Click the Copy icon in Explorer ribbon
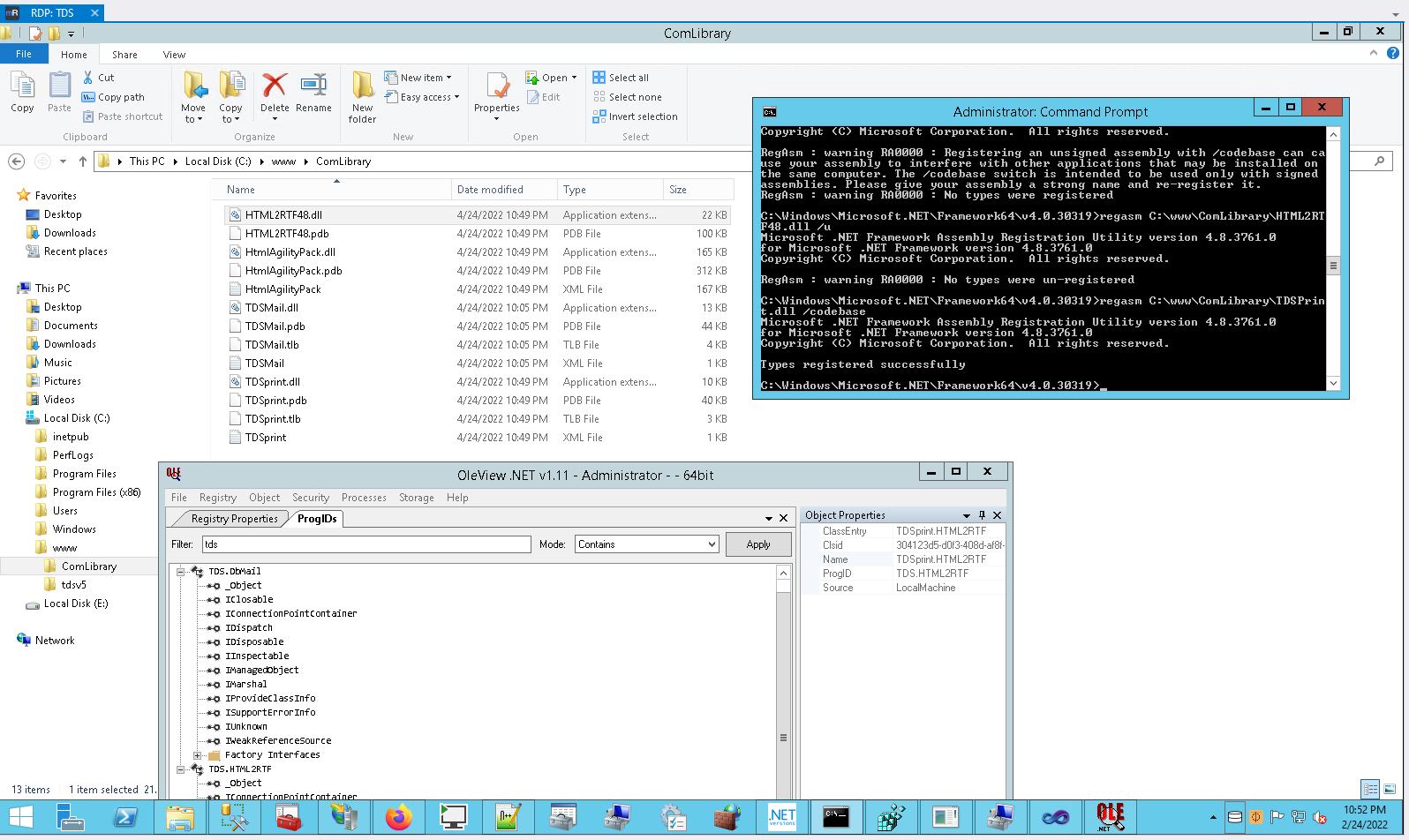Image resolution: width=1409 pixels, height=840 pixels. tap(22, 93)
